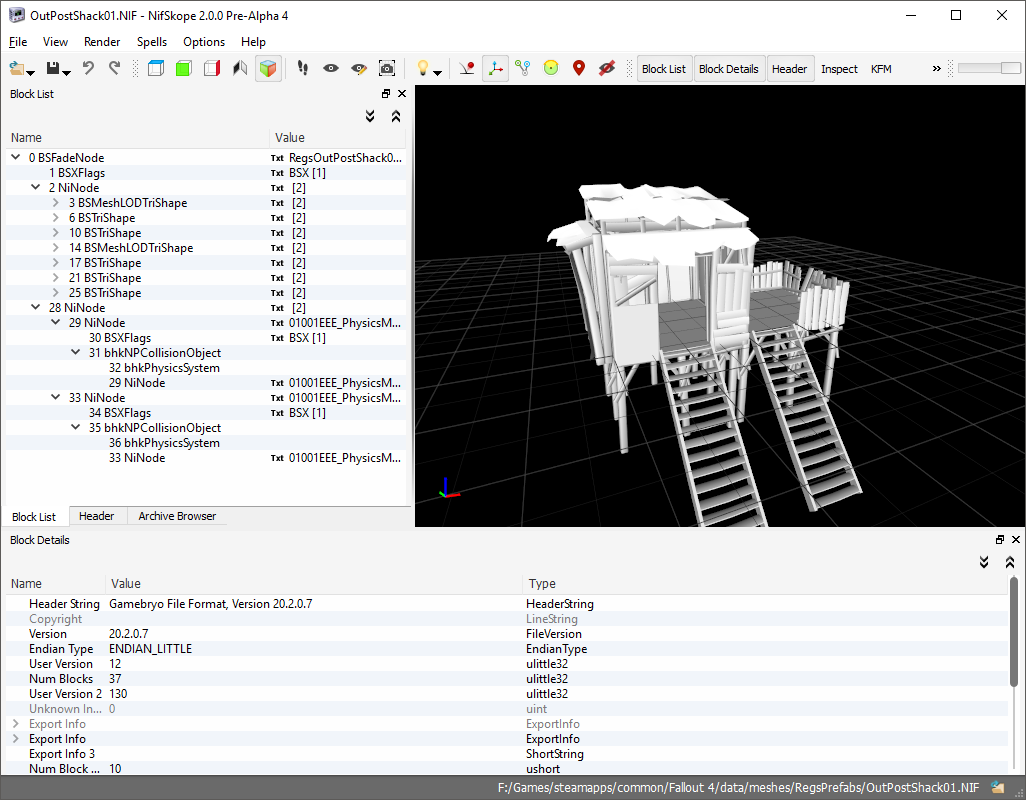Image resolution: width=1026 pixels, height=800 pixels.
Task: Activate the walk mode footsteps icon
Action: pos(302,68)
